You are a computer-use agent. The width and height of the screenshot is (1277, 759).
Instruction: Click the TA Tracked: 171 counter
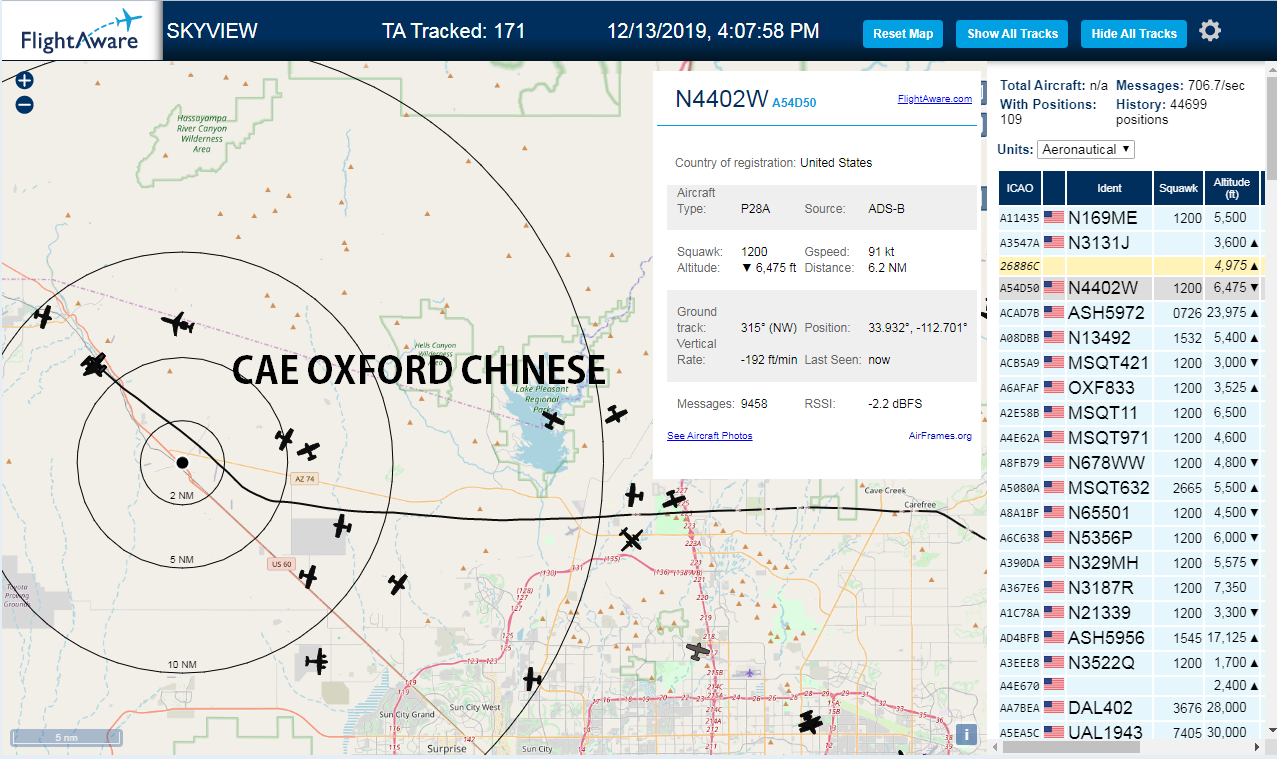point(454,31)
